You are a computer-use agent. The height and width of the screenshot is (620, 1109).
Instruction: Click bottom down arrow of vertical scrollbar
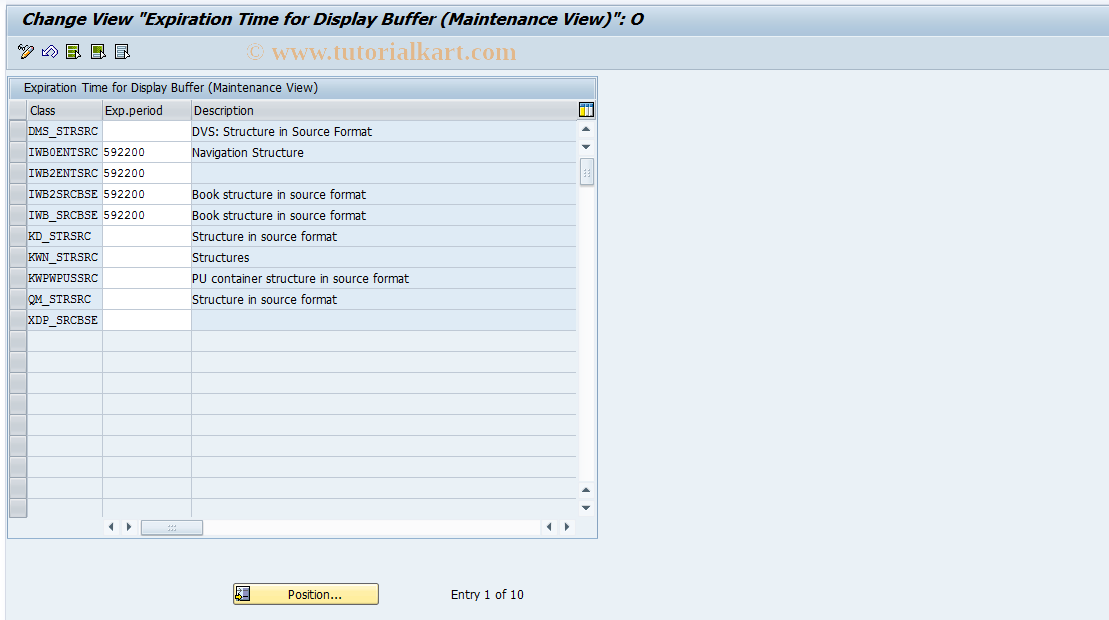click(x=586, y=508)
